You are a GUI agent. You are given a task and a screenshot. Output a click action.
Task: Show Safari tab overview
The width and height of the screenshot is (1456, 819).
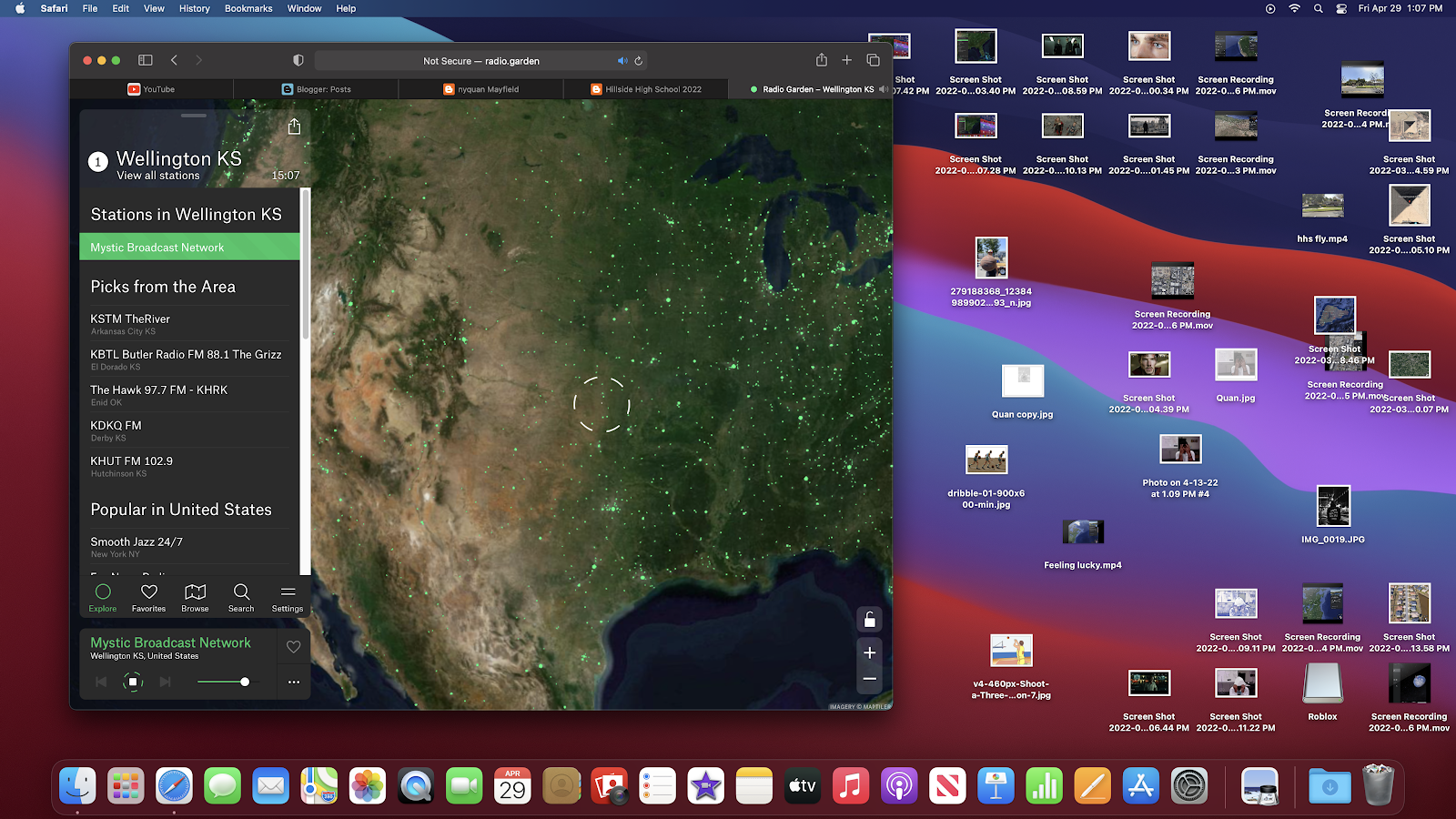tap(873, 60)
